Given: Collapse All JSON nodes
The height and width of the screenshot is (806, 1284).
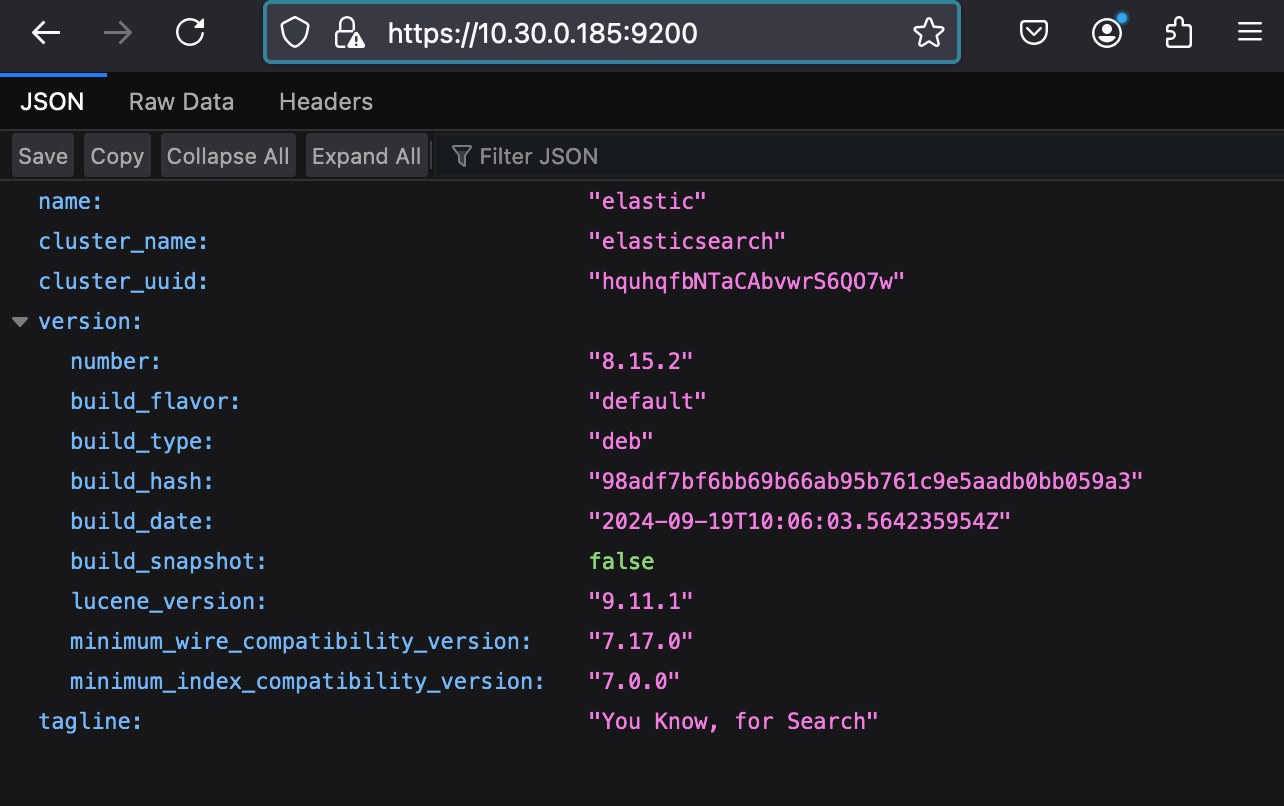Looking at the screenshot, I should (x=228, y=156).
